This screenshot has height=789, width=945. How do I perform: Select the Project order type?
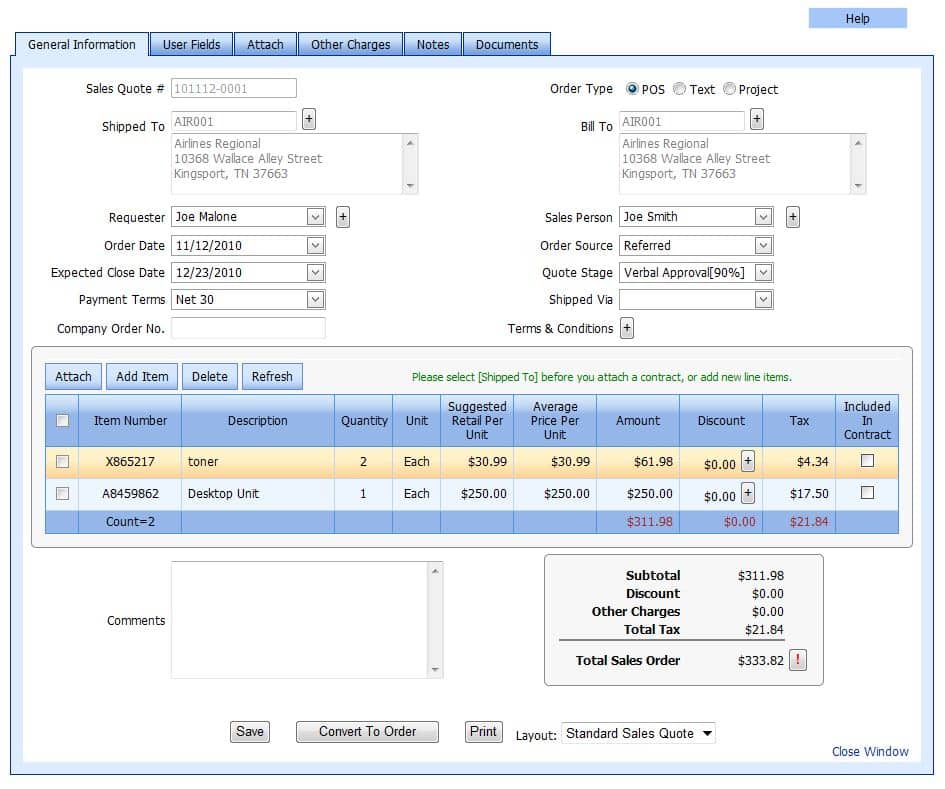click(729, 89)
